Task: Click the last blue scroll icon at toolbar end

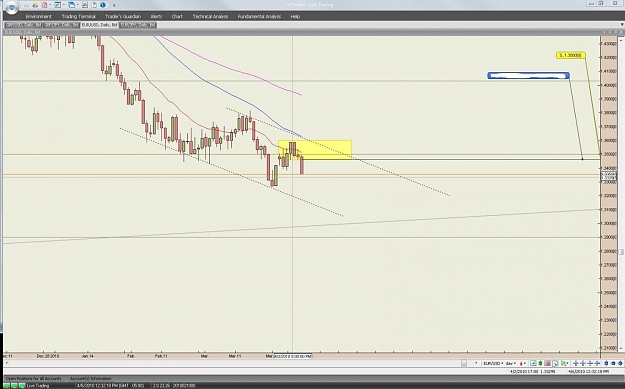Action: pyautogui.click(x=620, y=363)
